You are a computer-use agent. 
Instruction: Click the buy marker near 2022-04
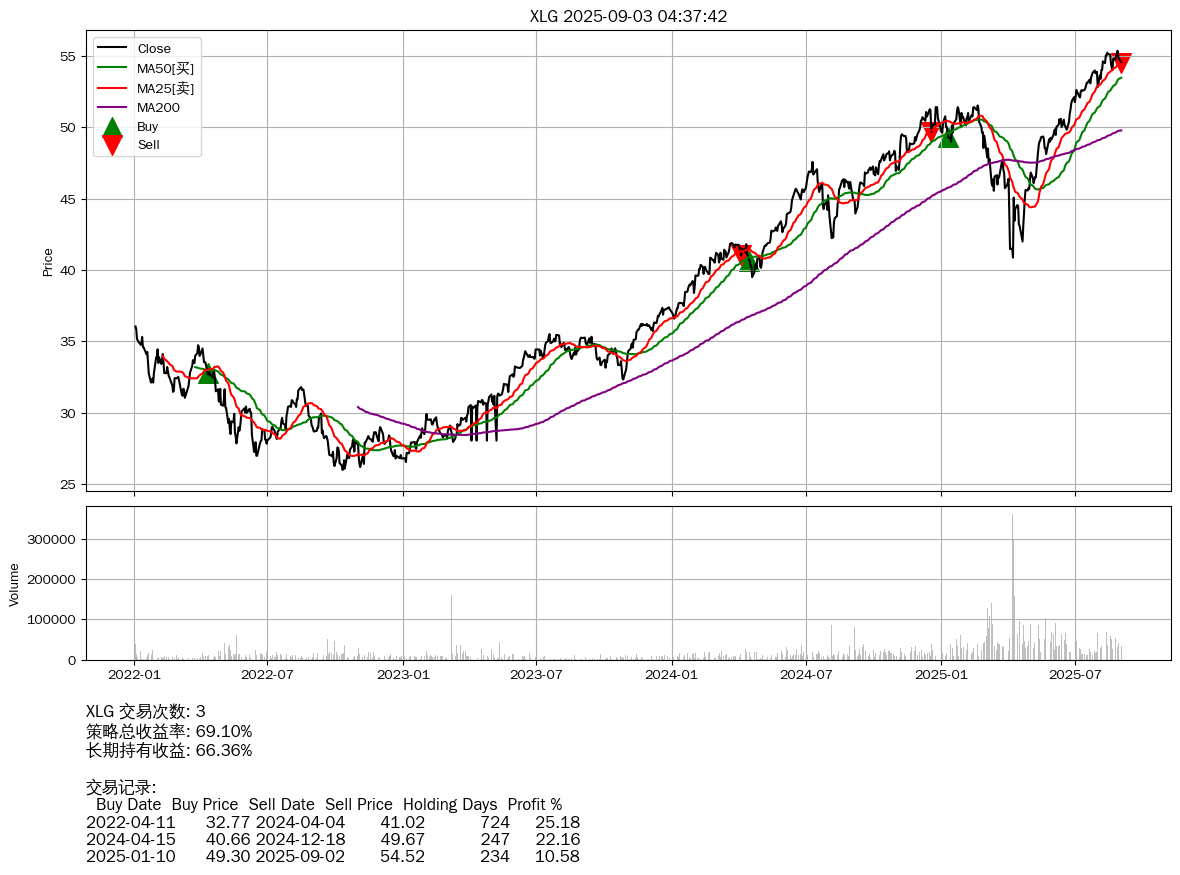click(208, 373)
